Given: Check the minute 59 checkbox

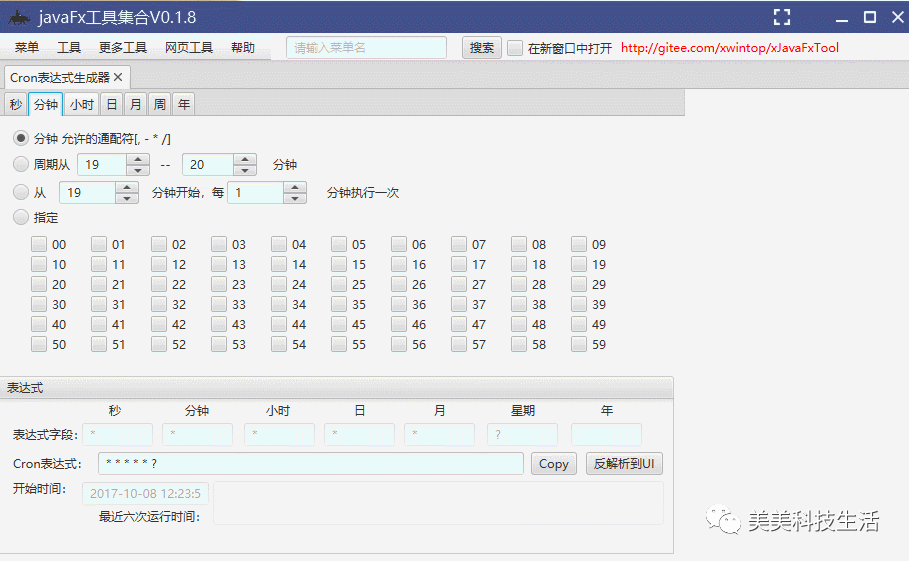Looking at the screenshot, I should [x=579, y=344].
